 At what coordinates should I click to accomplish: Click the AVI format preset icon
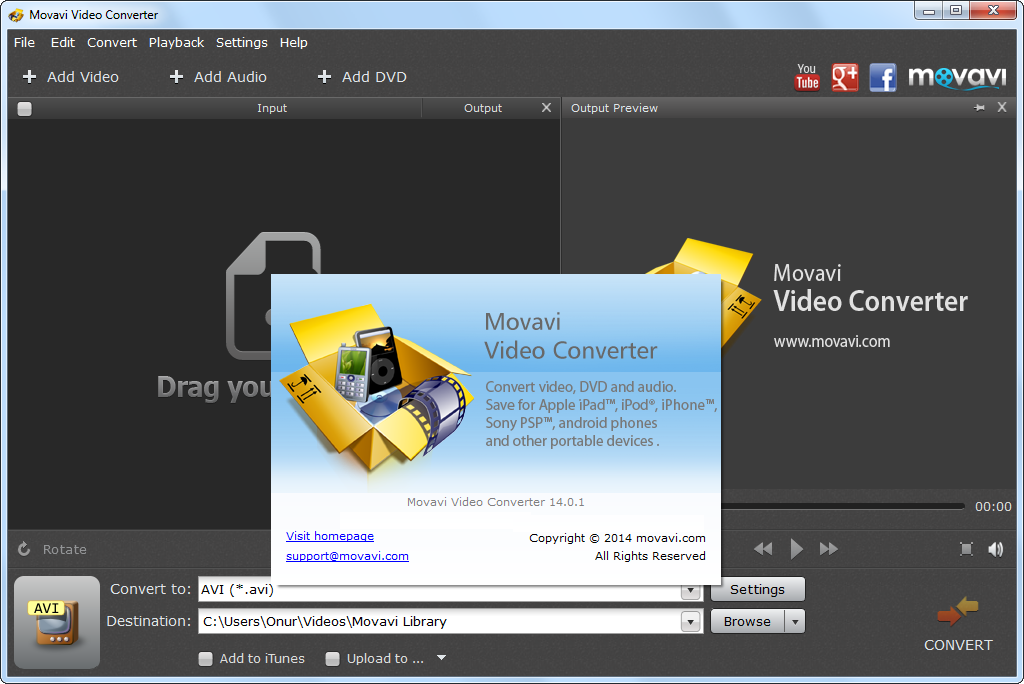point(57,622)
